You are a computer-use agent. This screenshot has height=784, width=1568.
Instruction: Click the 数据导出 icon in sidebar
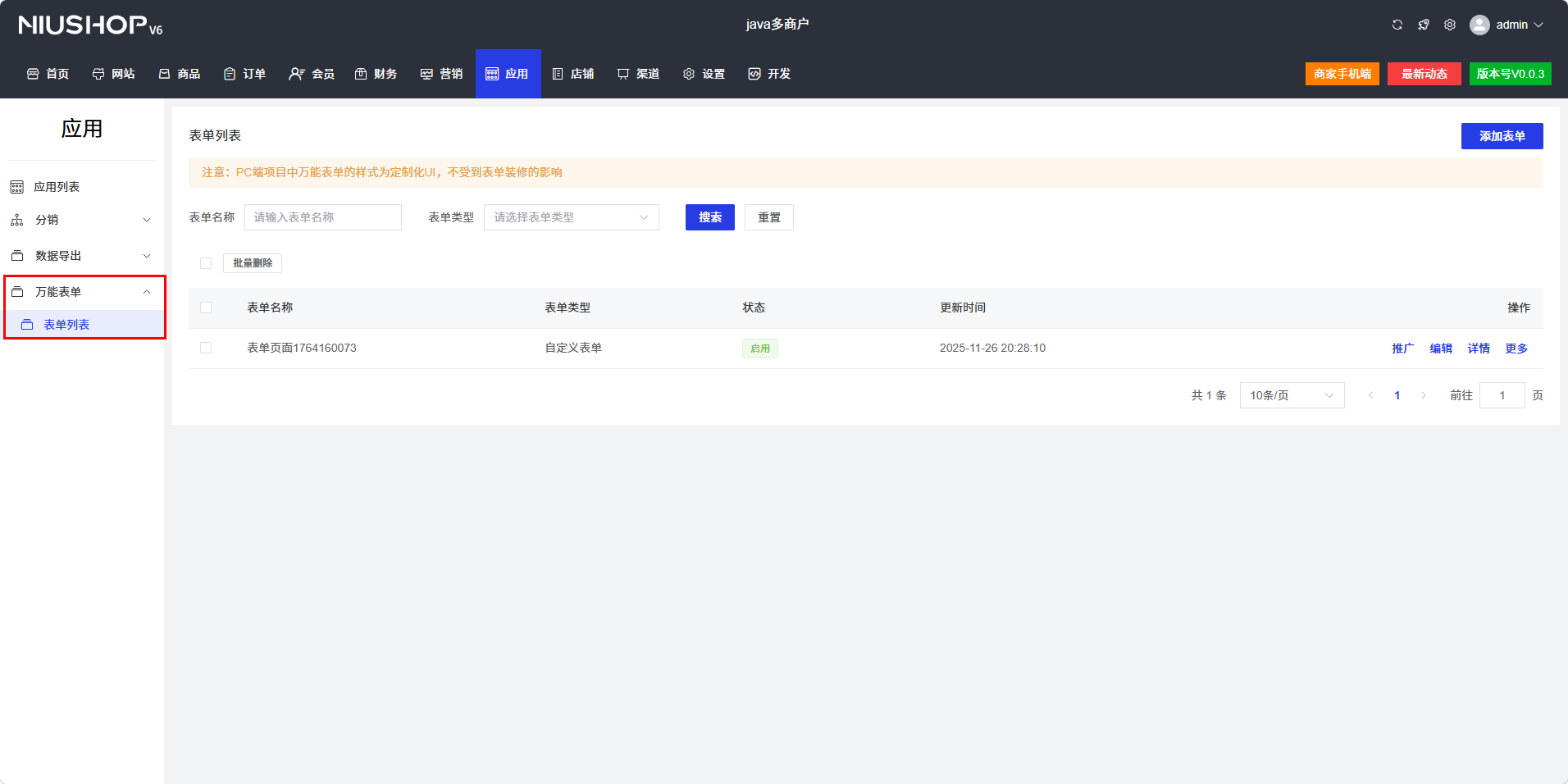pos(16,256)
